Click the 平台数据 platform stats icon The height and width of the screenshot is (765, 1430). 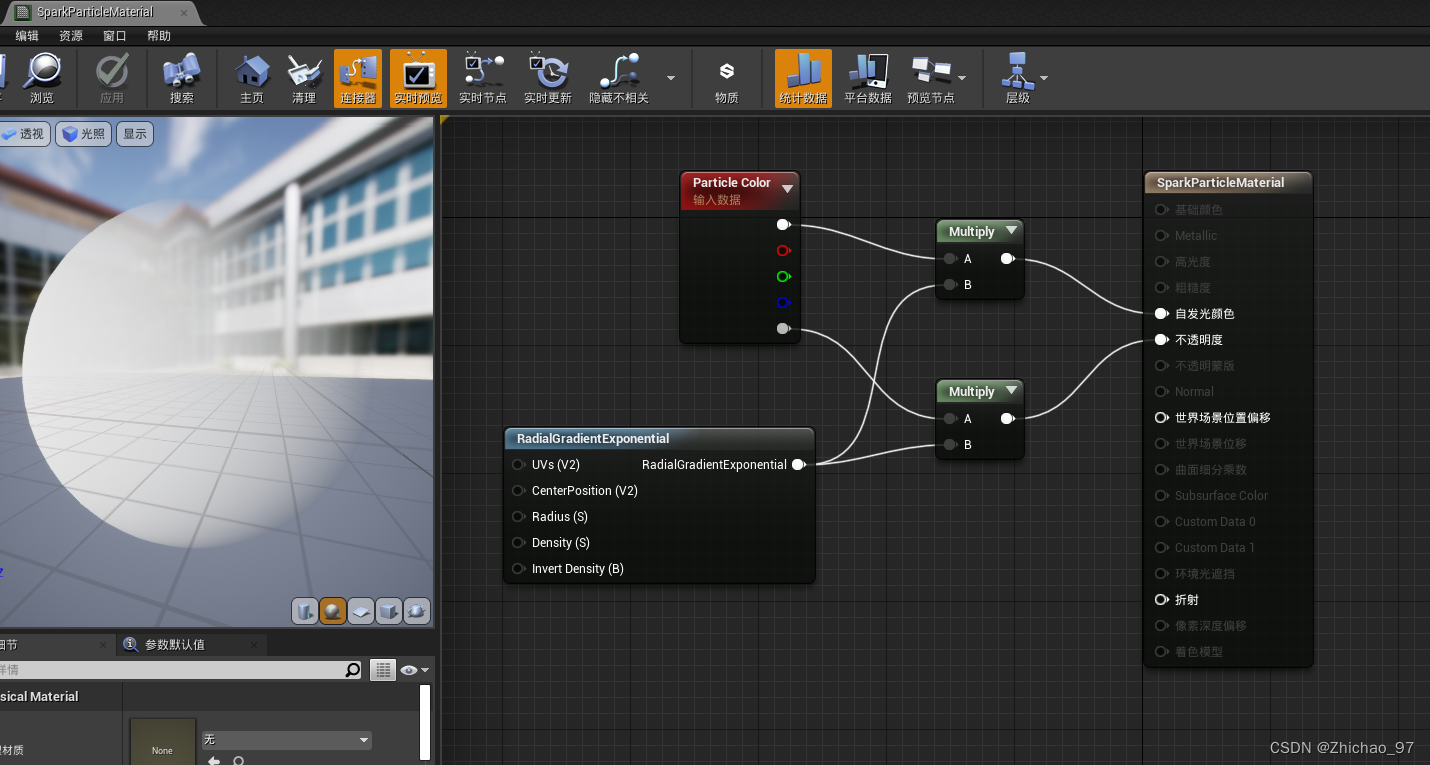867,79
